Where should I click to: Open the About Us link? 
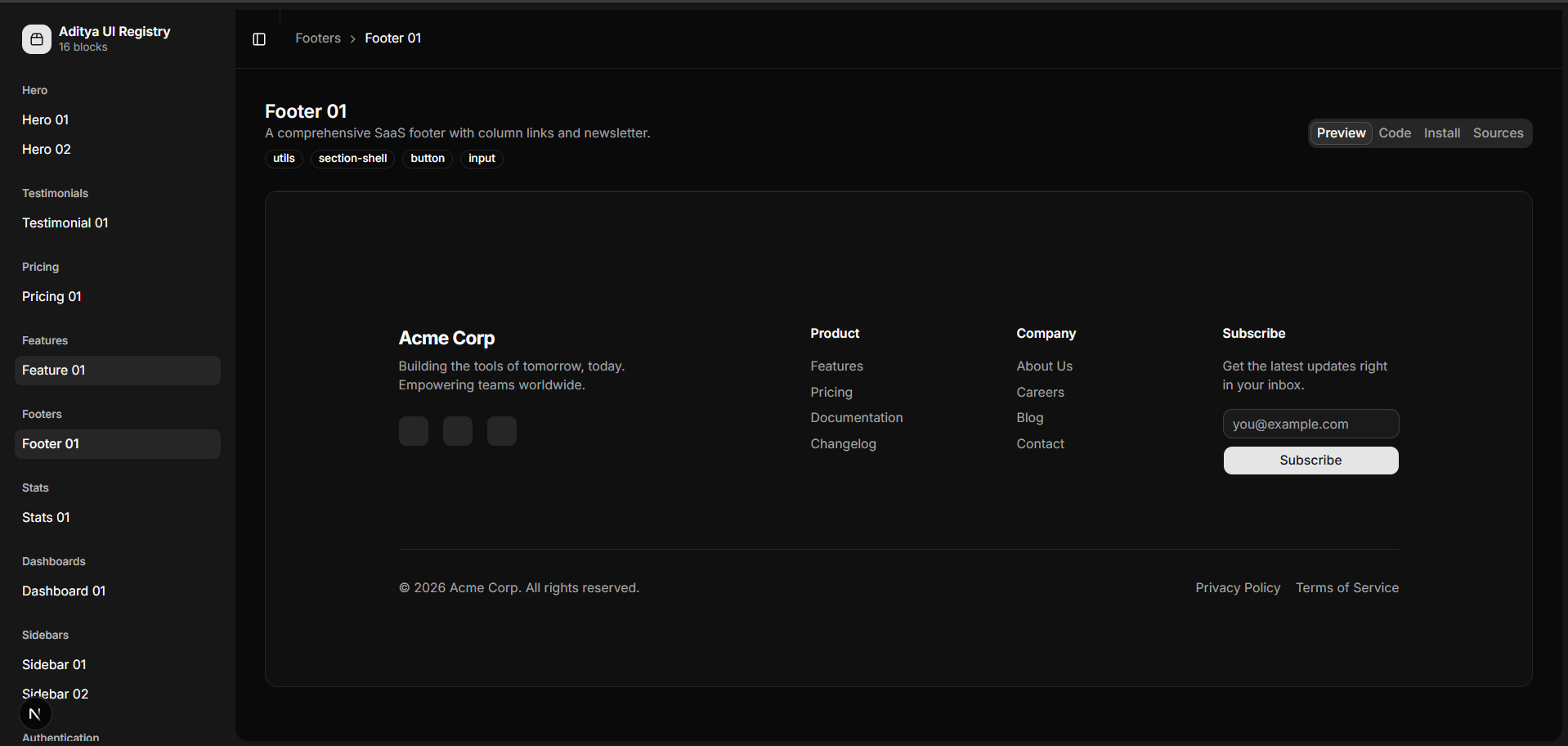1044,366
